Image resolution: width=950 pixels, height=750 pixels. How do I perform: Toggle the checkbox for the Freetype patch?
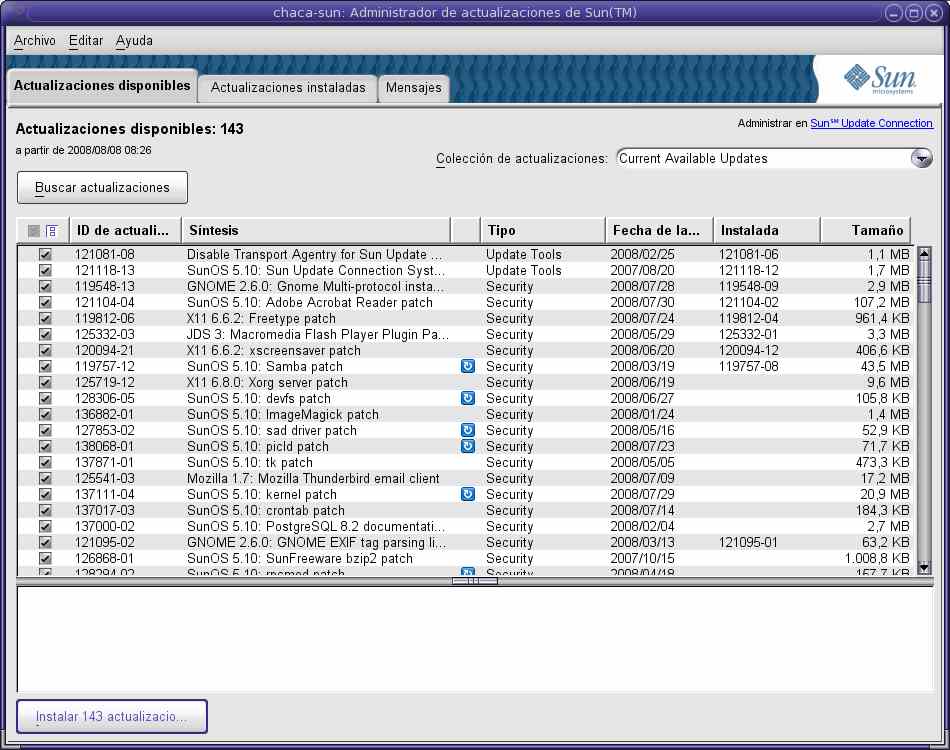(45, 318)
